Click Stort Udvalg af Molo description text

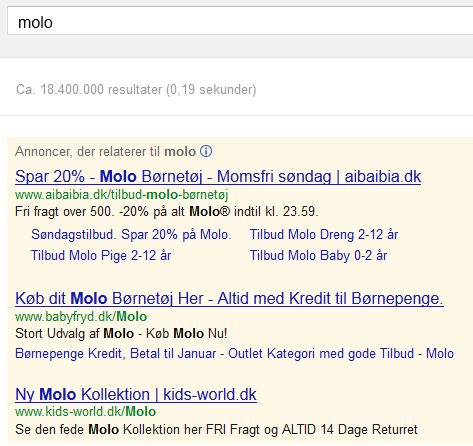click(121, 334)
